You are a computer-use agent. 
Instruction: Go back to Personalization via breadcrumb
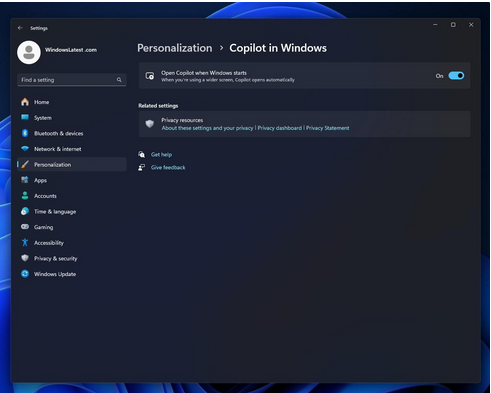[175, 48]
